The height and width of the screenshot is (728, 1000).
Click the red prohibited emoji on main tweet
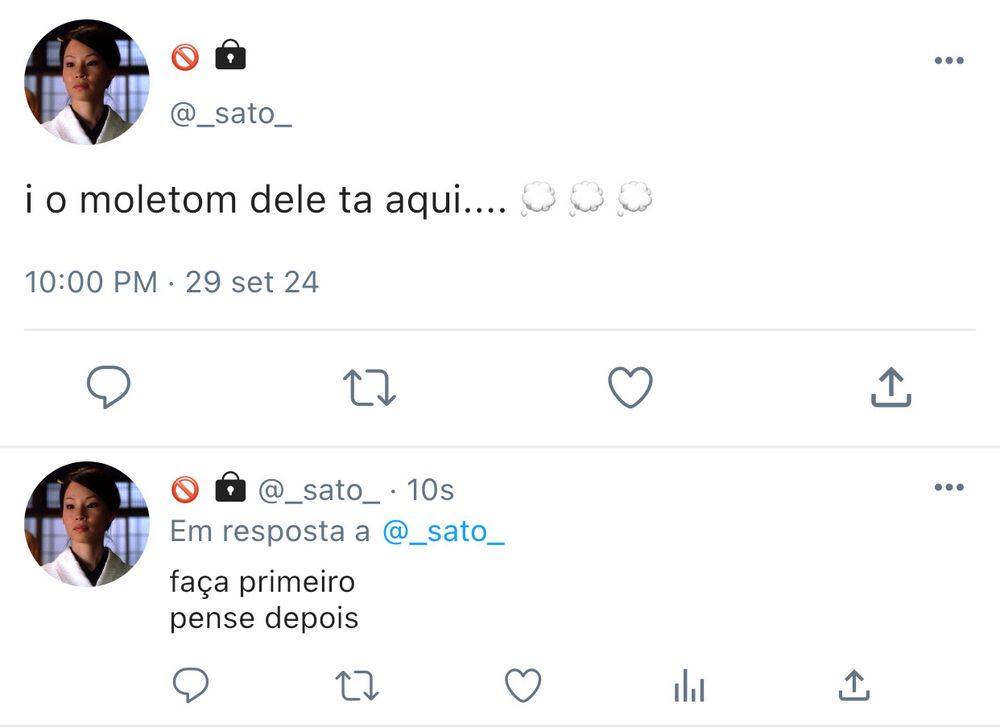coord(185,58)
